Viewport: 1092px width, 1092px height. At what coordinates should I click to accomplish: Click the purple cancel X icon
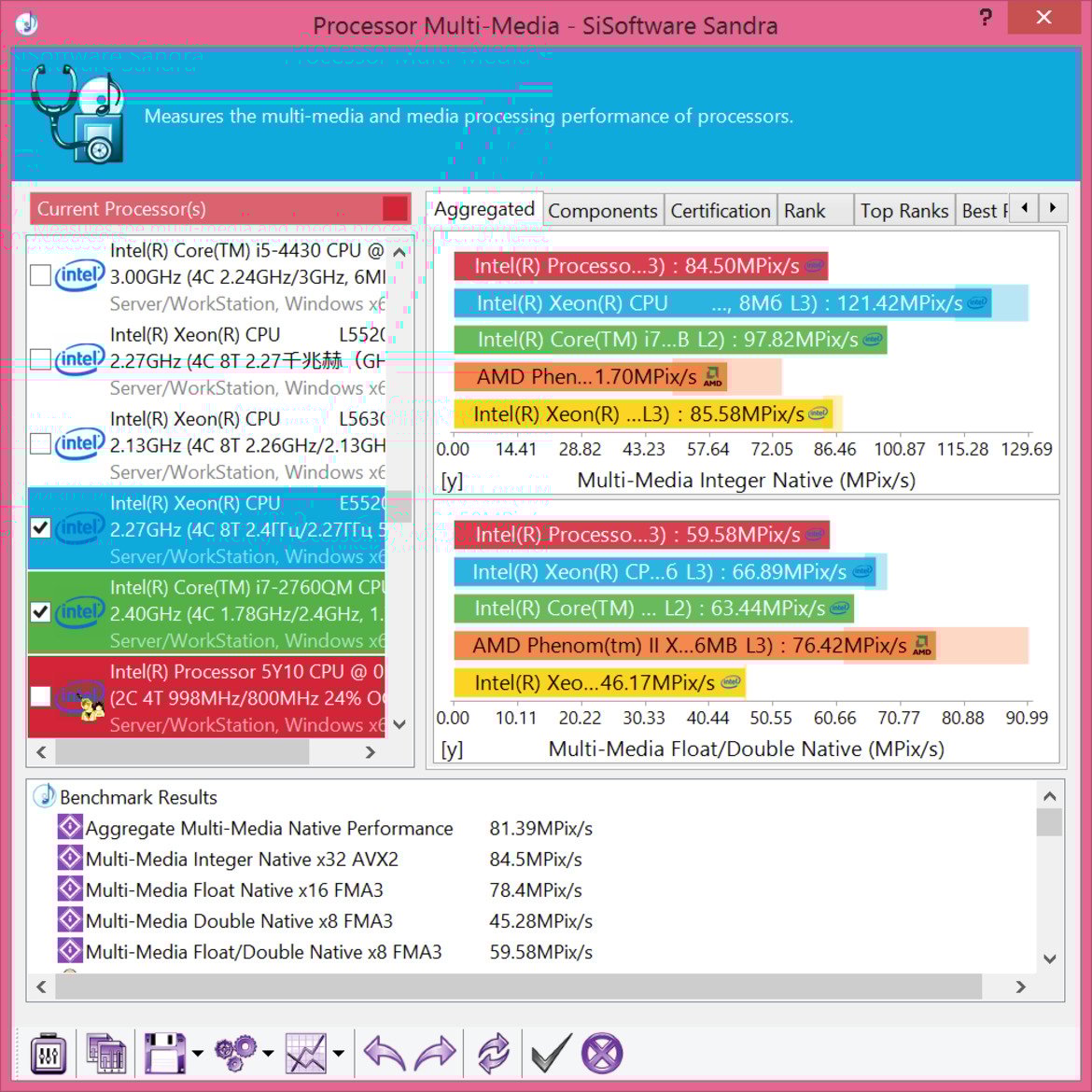pyautogui.click(x=602, y=1053)
